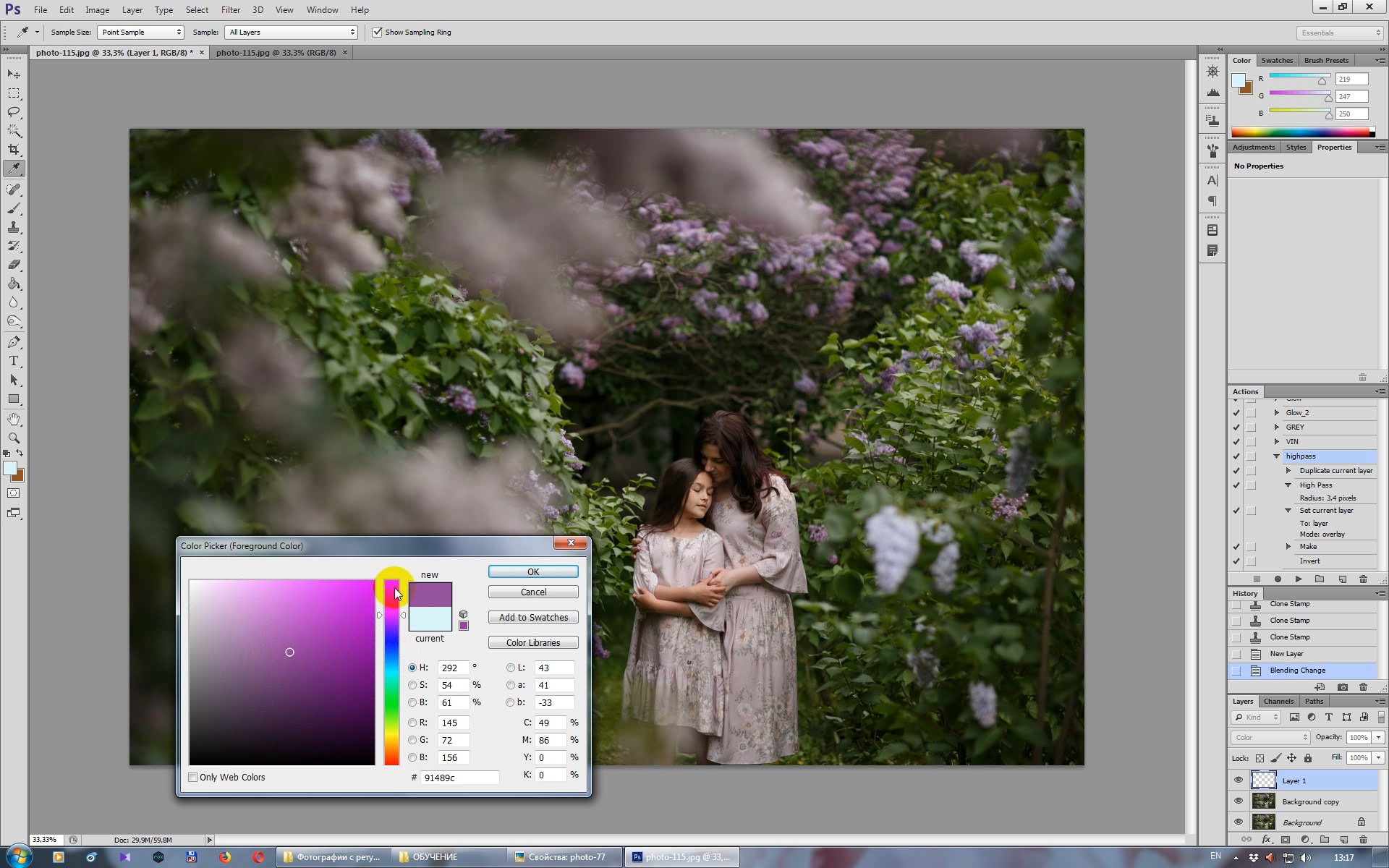Select the Horizontal Type tool
The width and height of the screenshot is (1389, 868).
click(14, 361)
